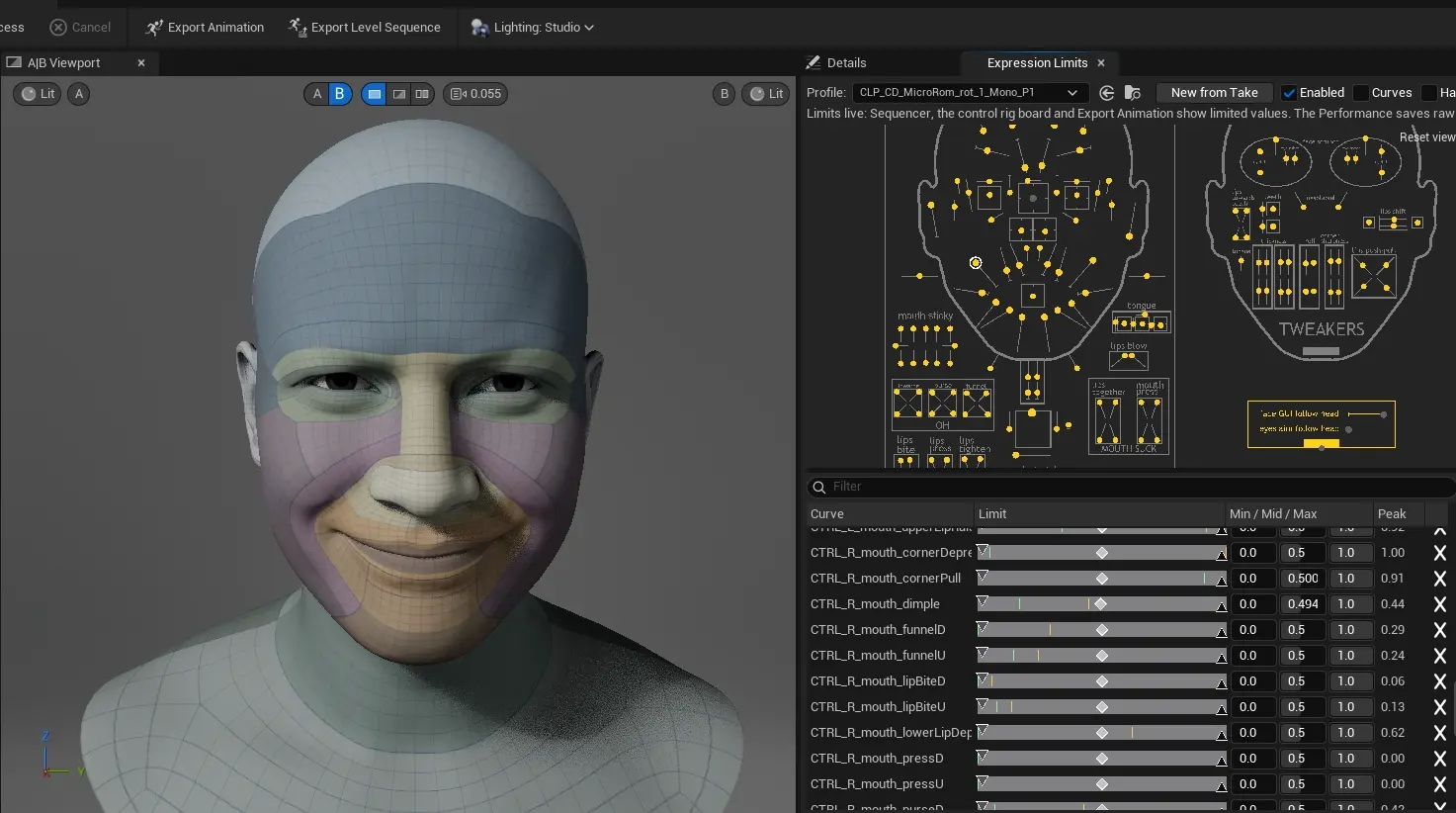Screen dimensions: 1456x813
Task: Click the Mid value field for CTRL_R_mouth_dimple
Action: pyautogui.click(x=1303, y=604)
